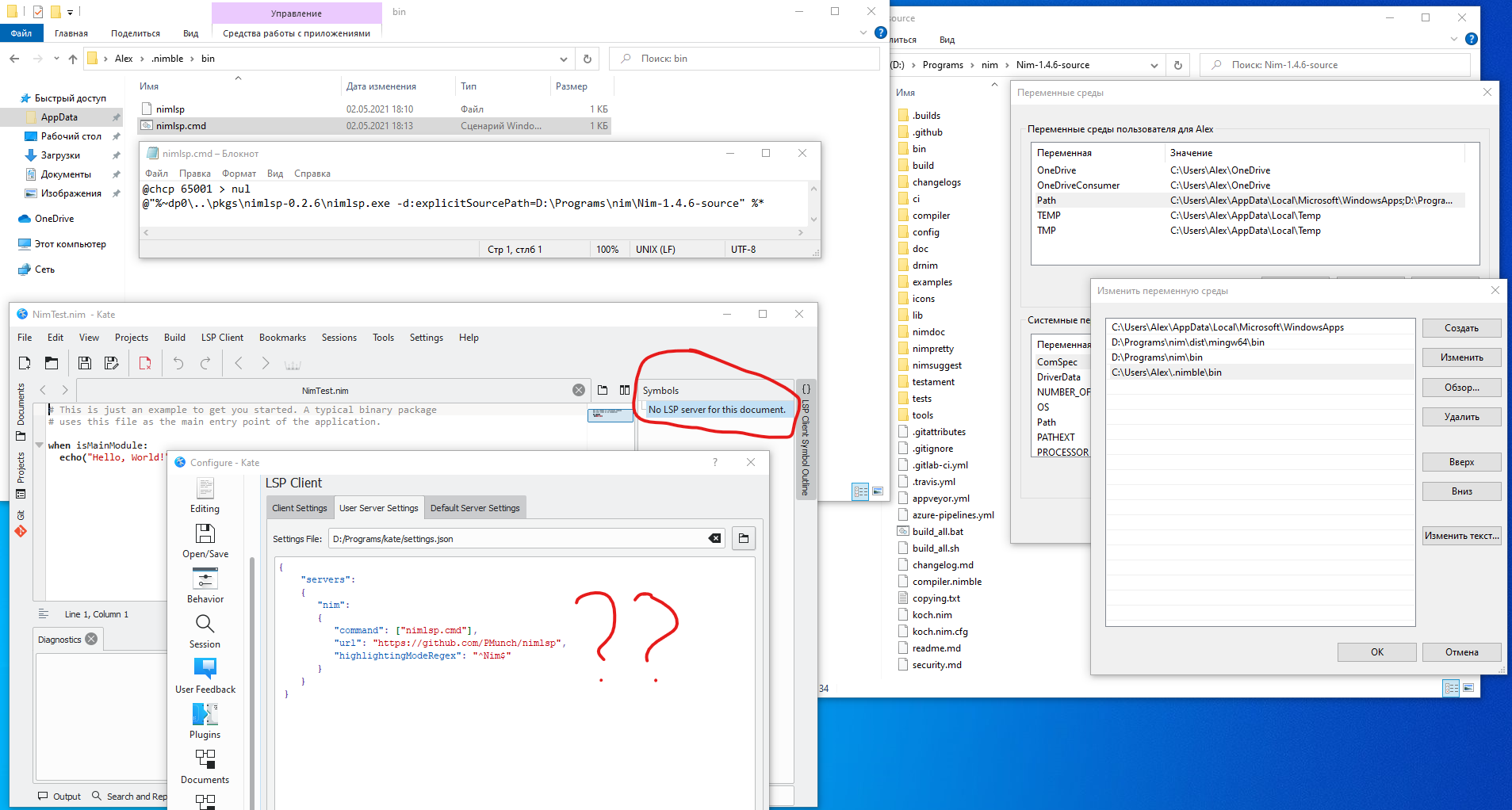Click red Close document icon in Kate toolbar

(145, 363)
